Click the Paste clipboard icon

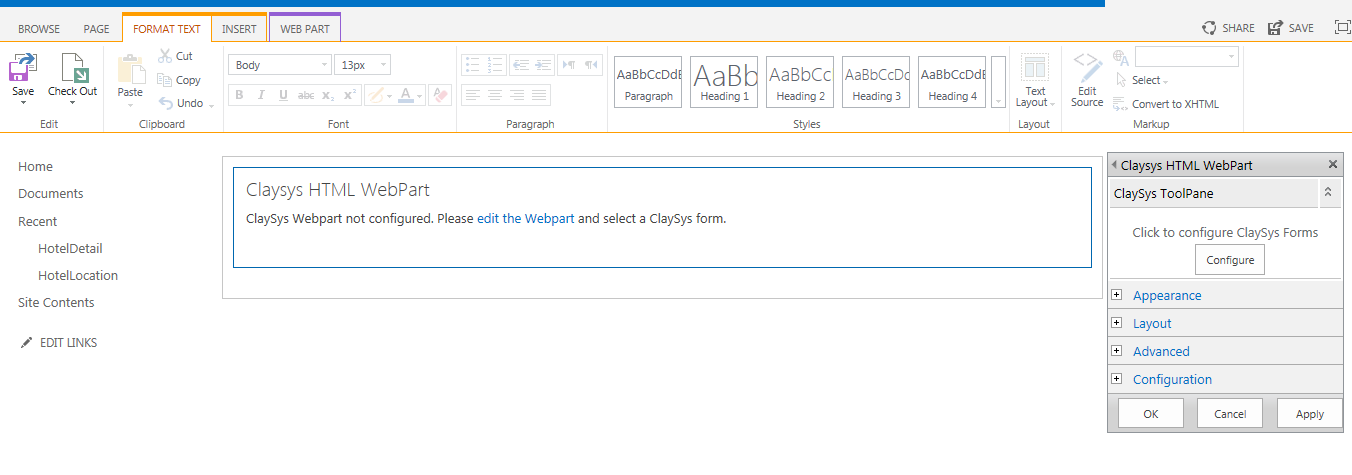tap(130, 69)
